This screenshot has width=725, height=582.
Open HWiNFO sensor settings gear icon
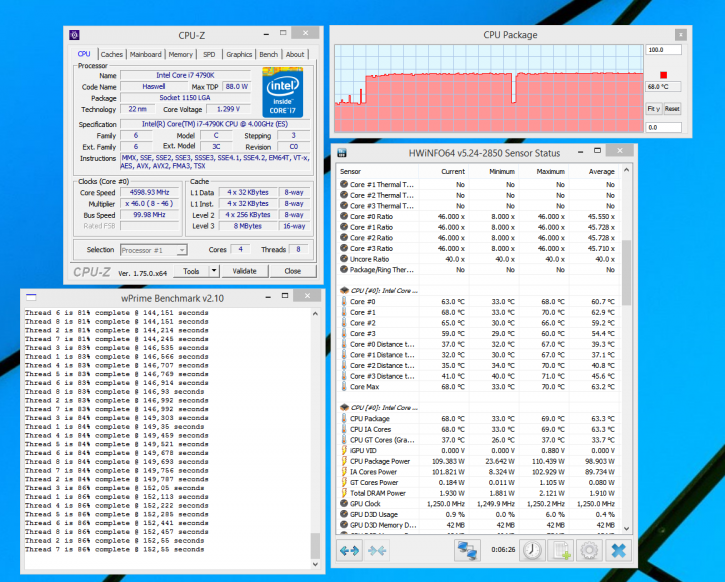[x=589, y=550]
